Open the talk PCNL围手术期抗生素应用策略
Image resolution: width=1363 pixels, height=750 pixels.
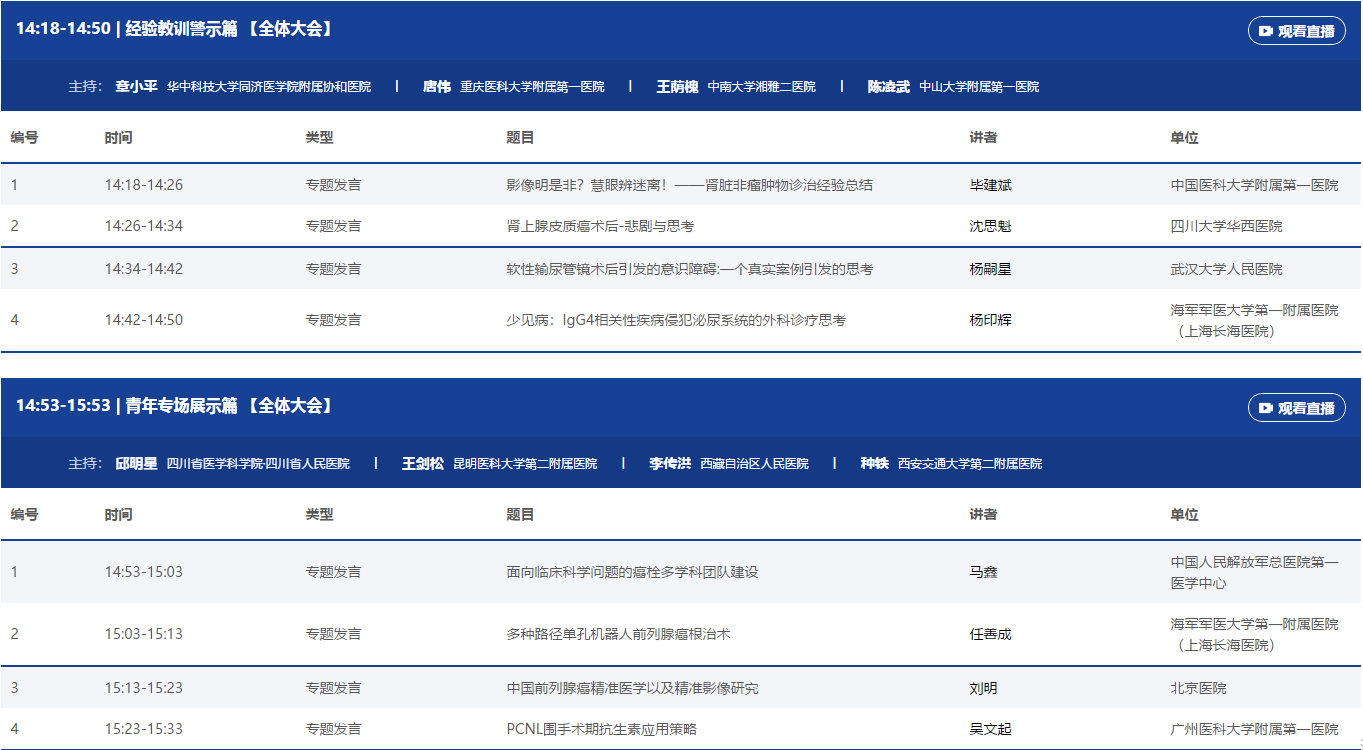pos(601,730)
